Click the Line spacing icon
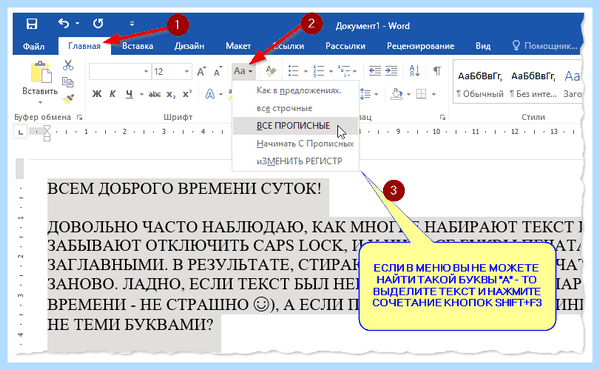This screenshot has width=600, height=370. 366,94
